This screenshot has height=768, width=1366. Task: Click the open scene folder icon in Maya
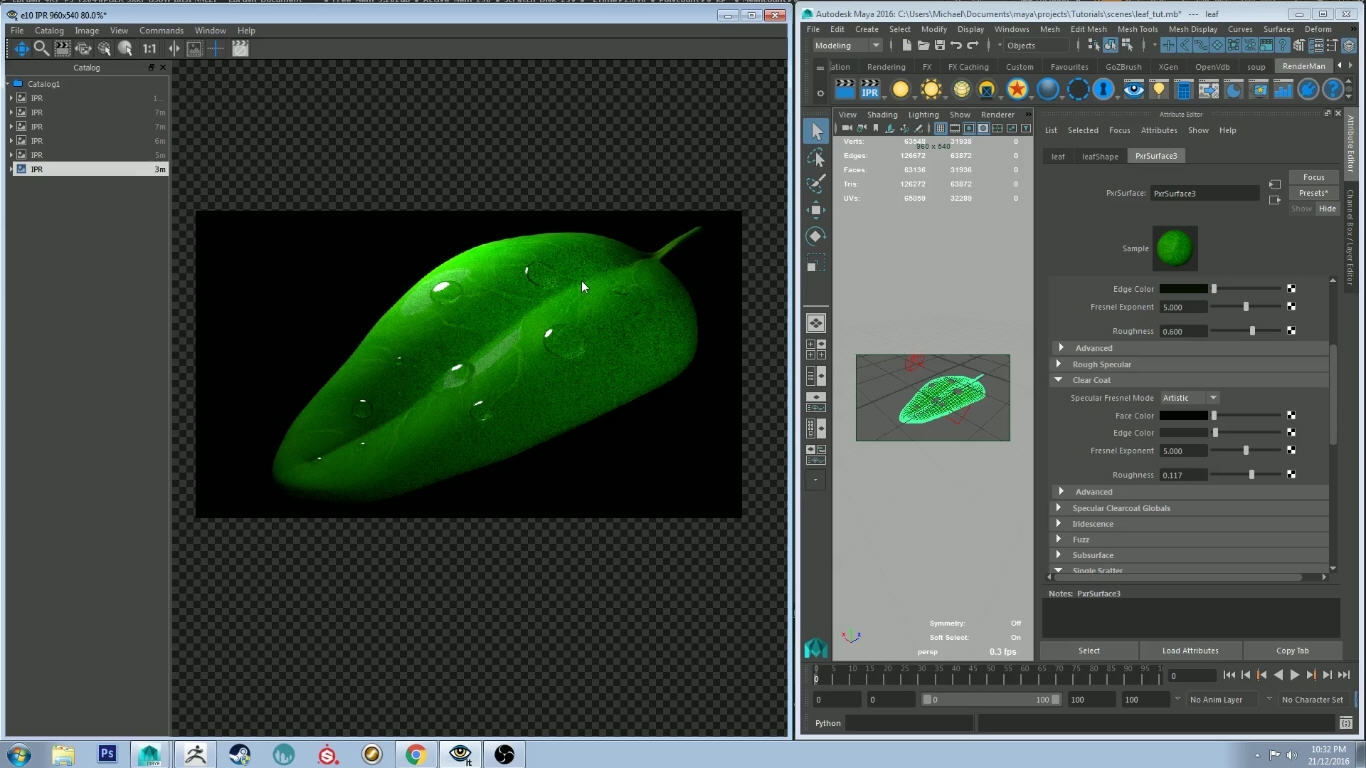click(923, 46)
